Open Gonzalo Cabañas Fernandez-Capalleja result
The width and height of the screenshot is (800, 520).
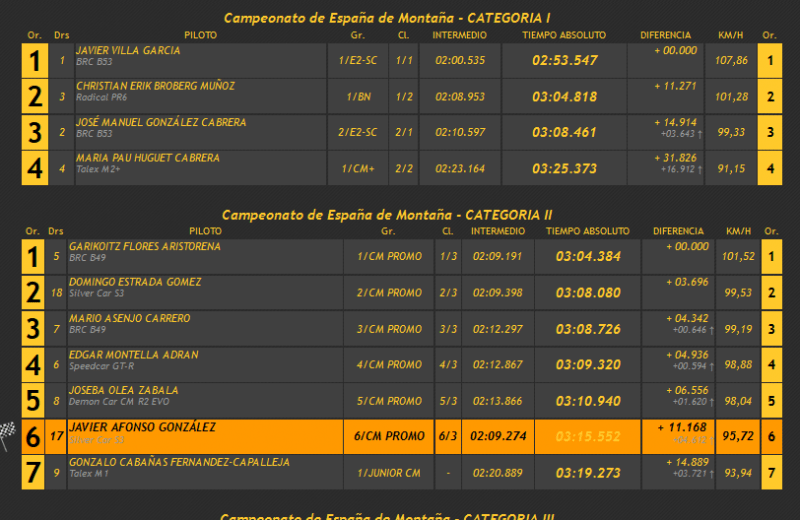click(x=179, y=463)
